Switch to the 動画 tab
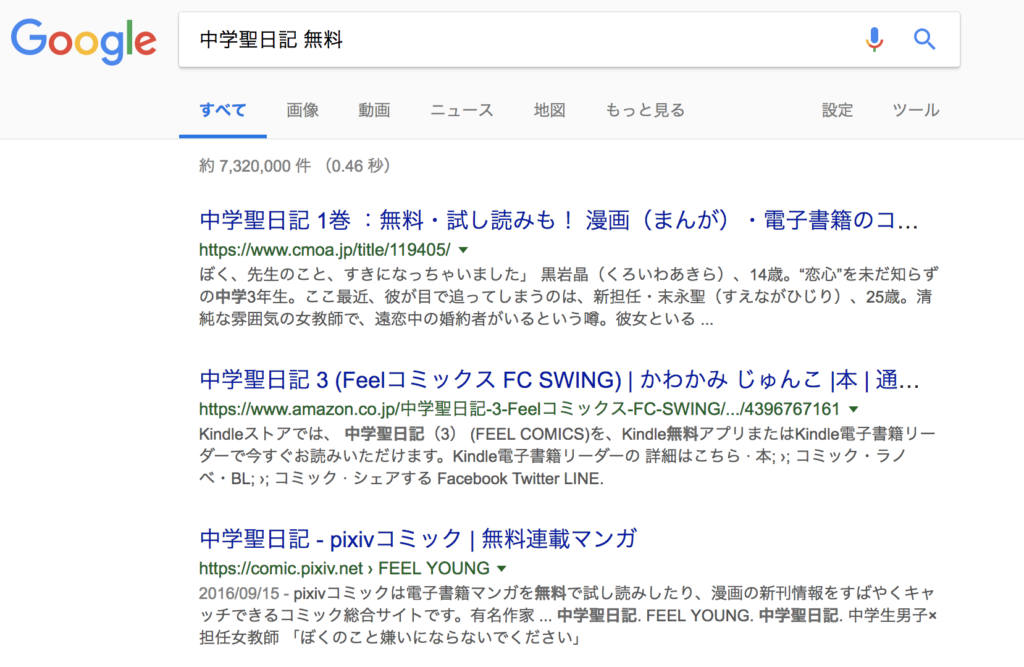The width and height of the screenshot is (1024, 667). pyautogui.click(x=374, y=110)
